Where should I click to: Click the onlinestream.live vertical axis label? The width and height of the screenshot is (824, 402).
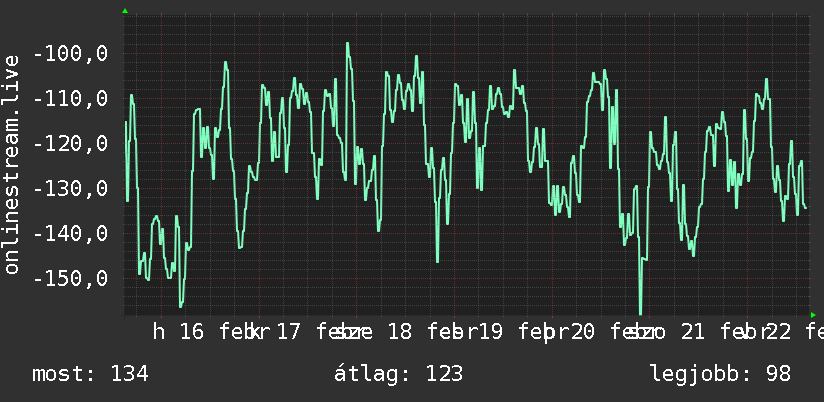[12, 164]
